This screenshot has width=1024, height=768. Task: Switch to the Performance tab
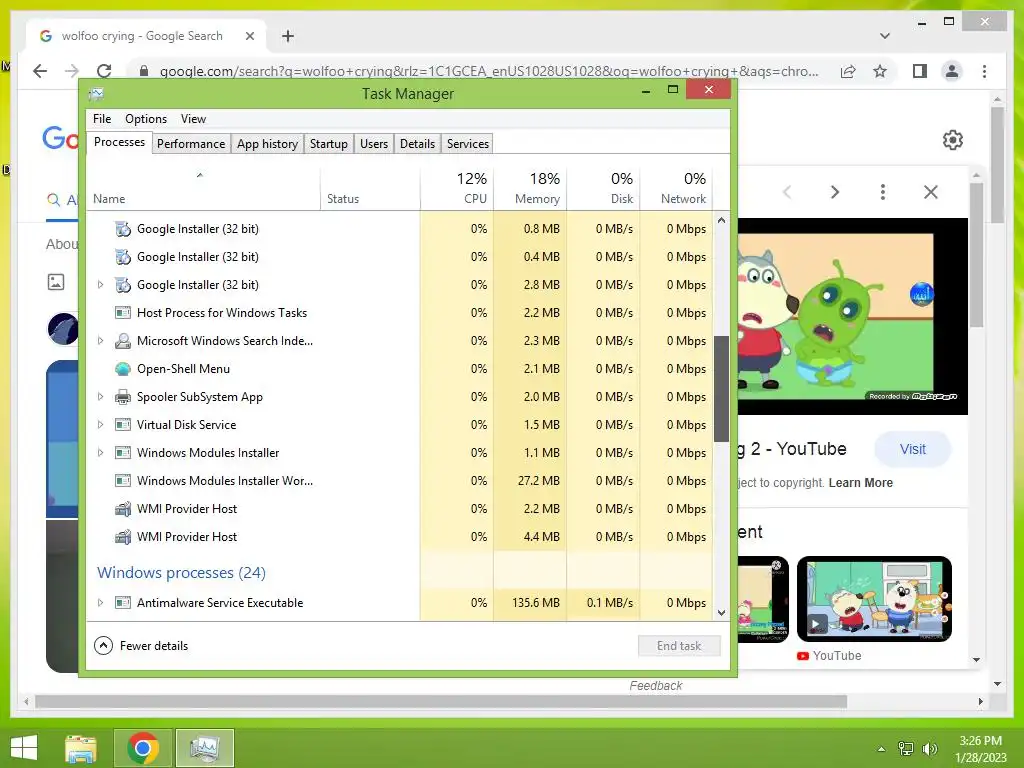(x=191, y=144)
